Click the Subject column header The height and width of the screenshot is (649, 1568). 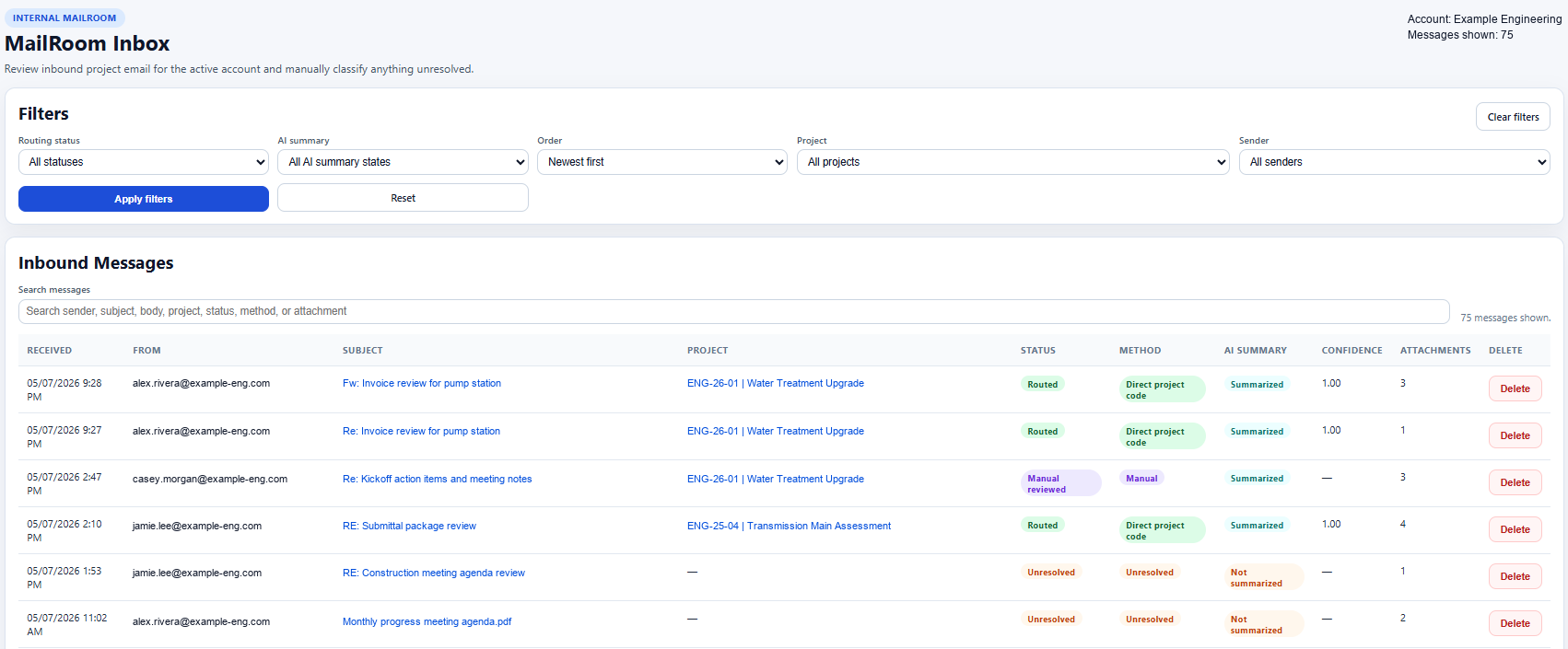pos(363,351)
